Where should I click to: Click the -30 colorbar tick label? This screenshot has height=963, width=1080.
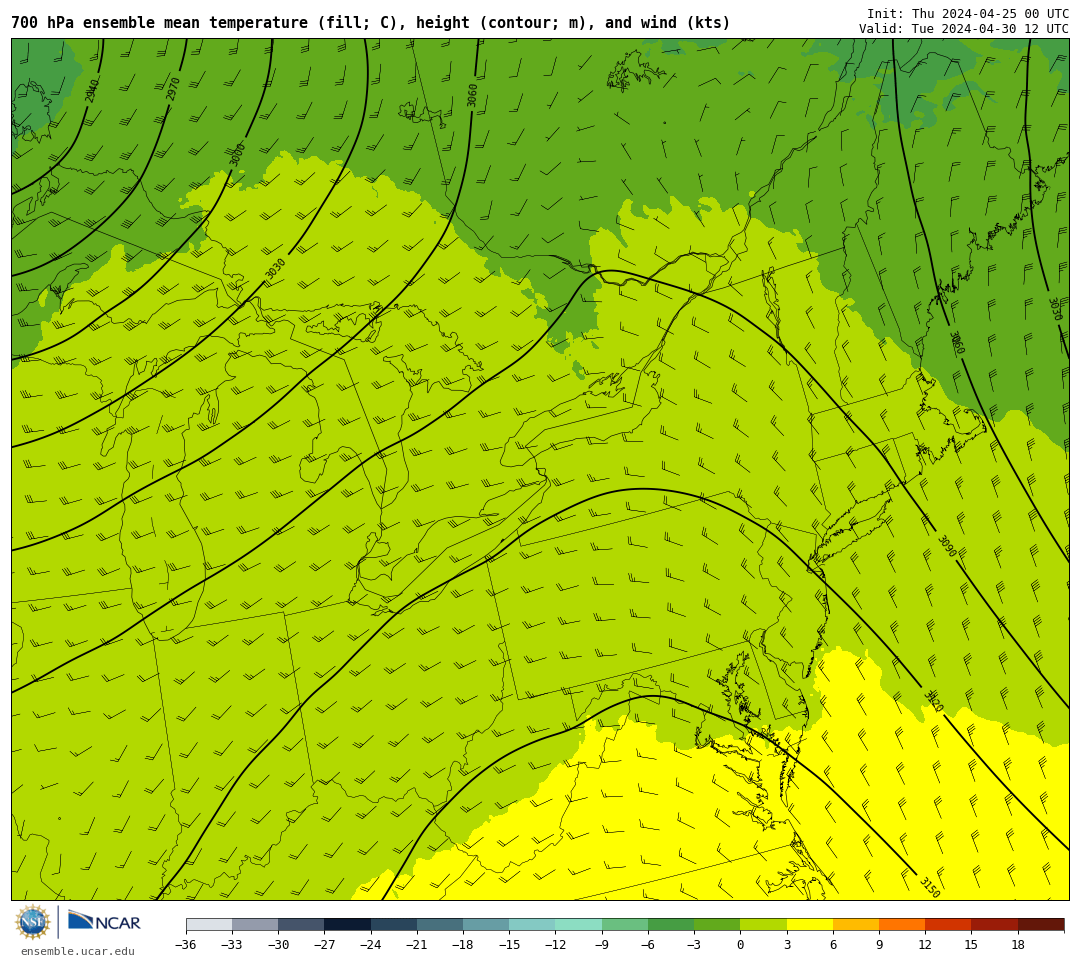click(x=278, y=944)
